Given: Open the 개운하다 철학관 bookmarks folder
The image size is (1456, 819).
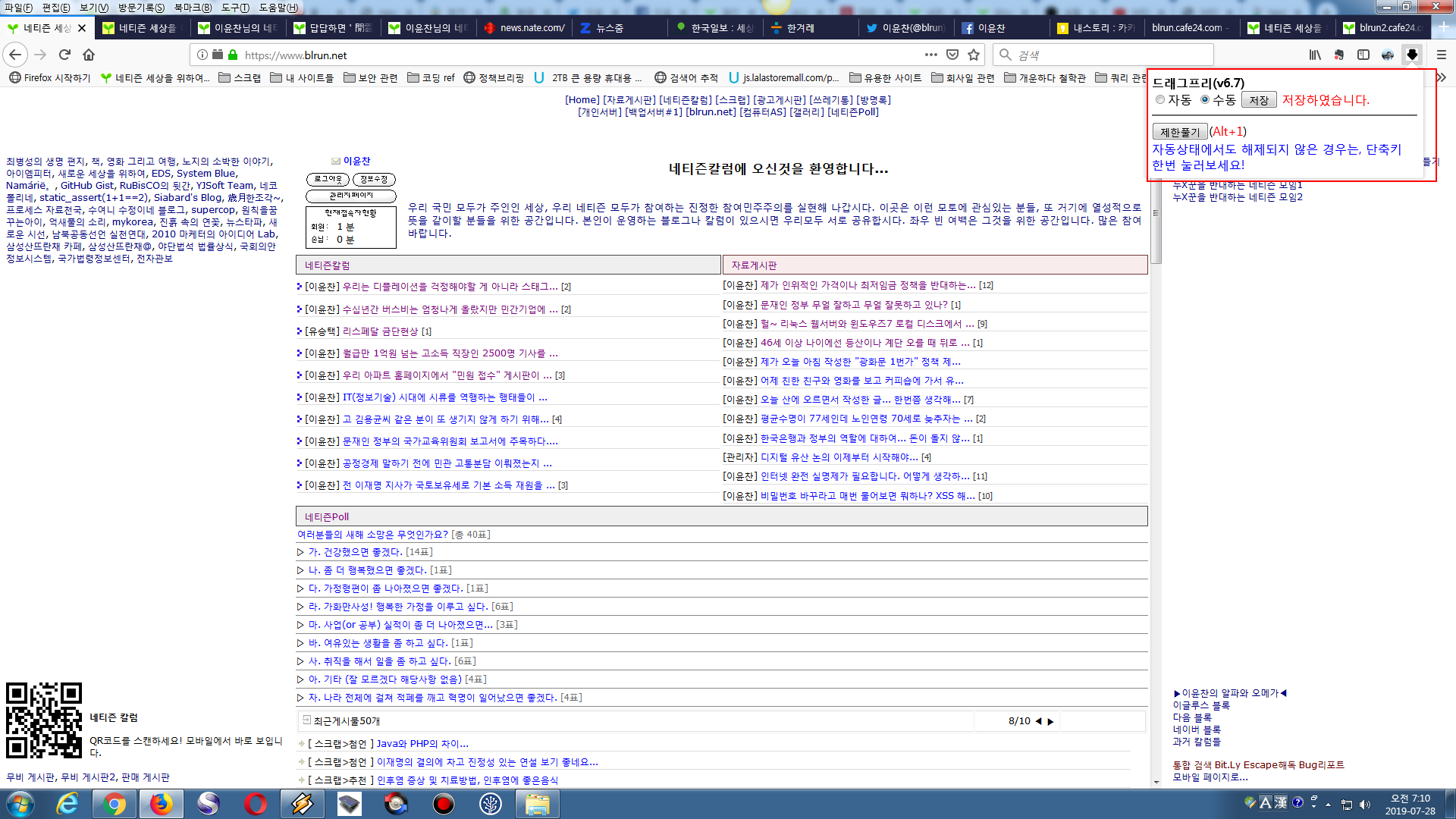Looking at the screenshot, I should [x=1045, y=77].
